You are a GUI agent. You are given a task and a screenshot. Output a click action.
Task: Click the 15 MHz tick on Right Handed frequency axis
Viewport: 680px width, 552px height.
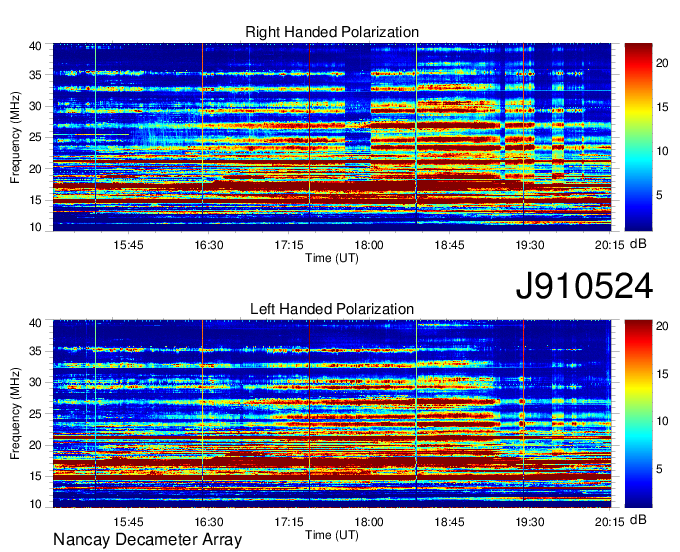[35, 200]
